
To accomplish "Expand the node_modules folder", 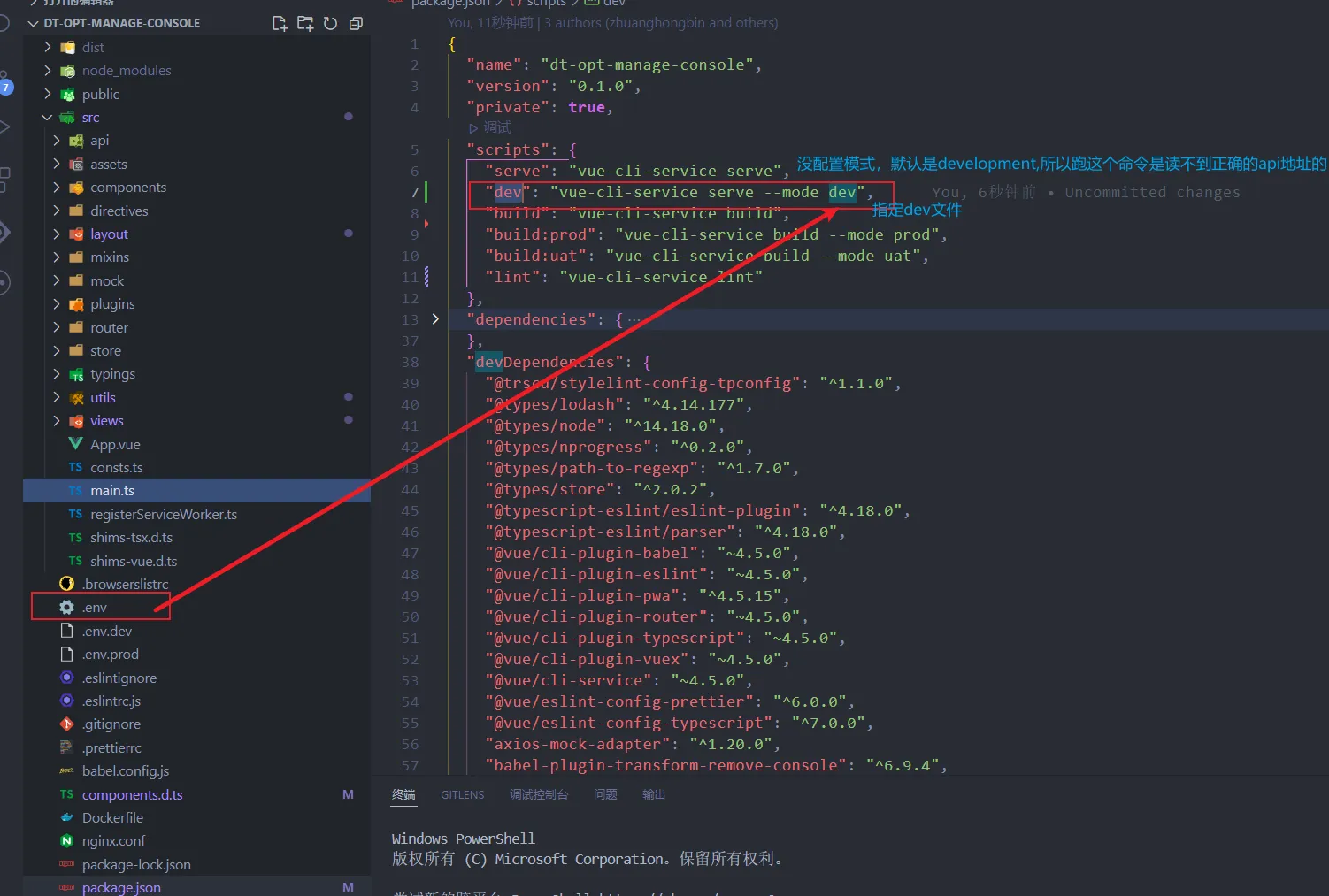I will 48,71.
